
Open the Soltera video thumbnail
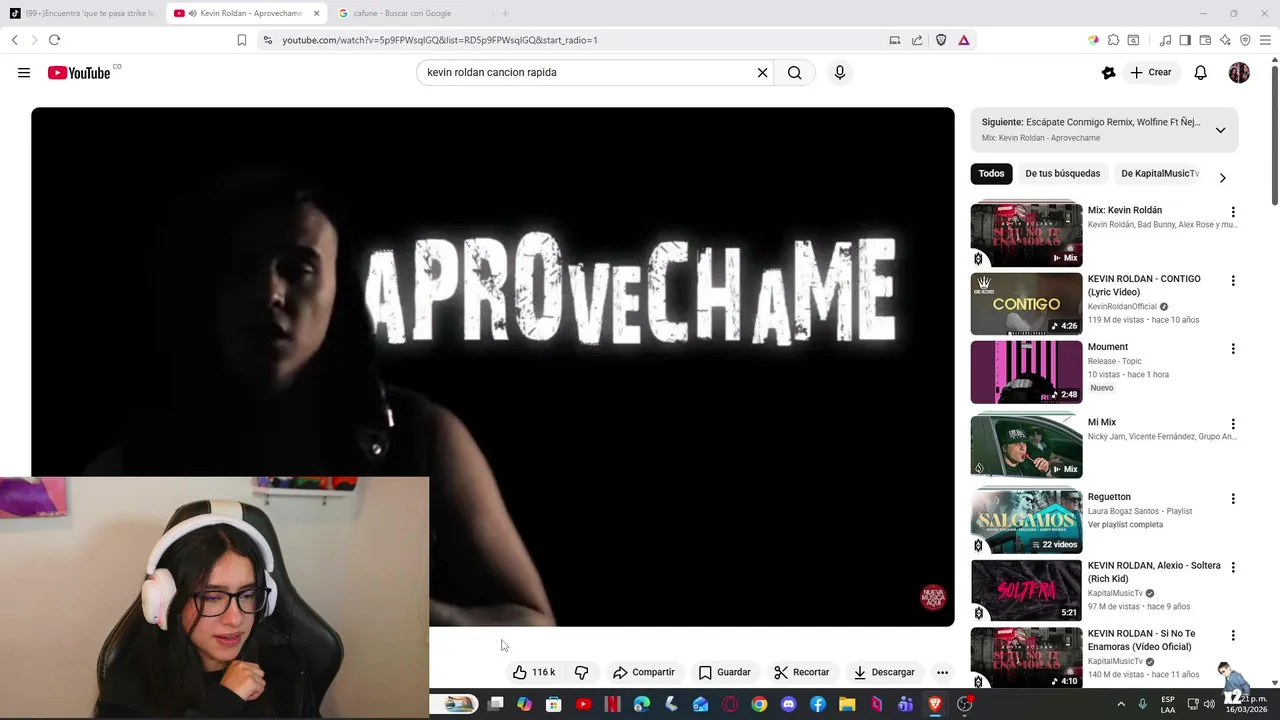1026,590
